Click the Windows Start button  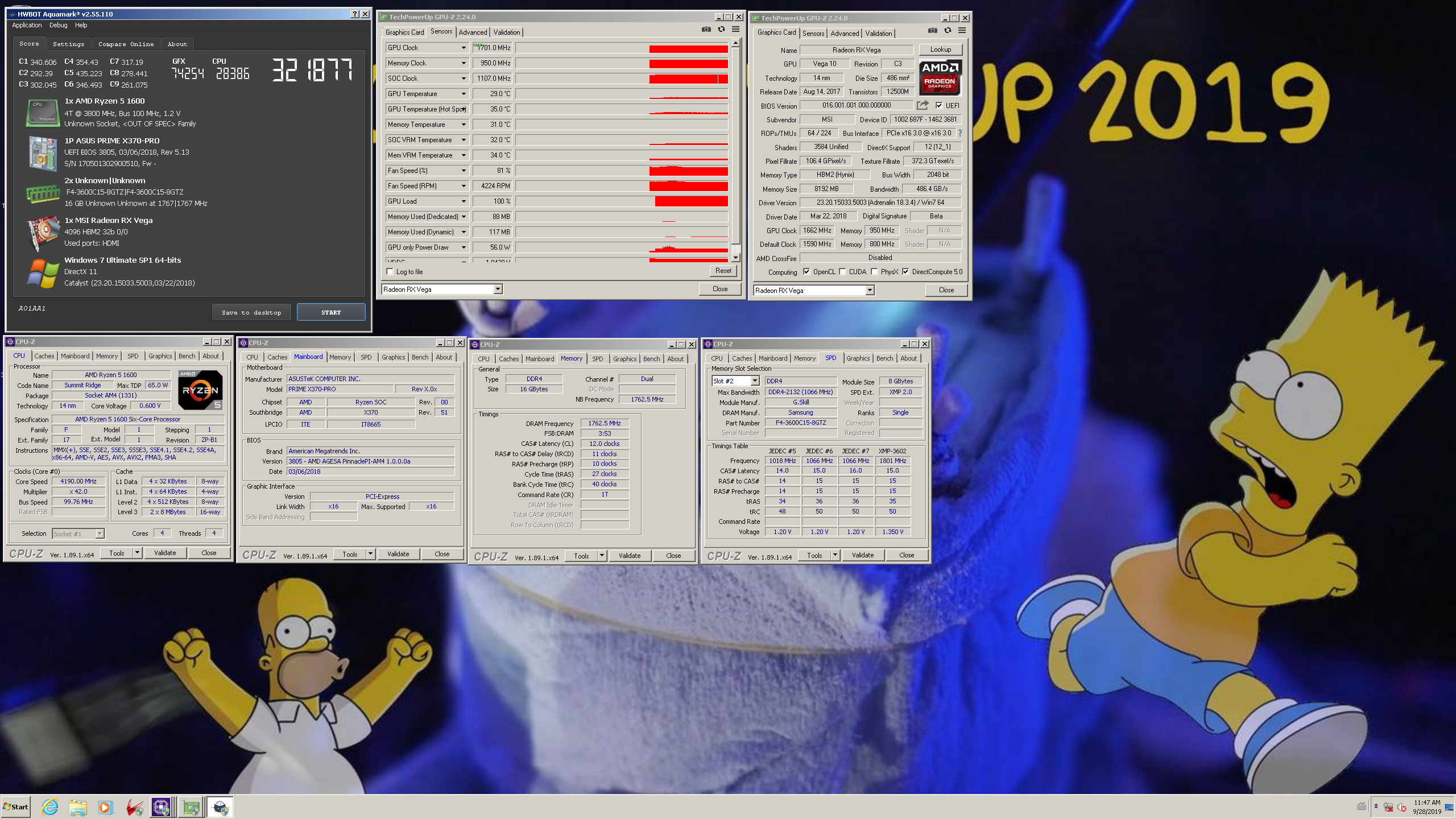[16, 807]
